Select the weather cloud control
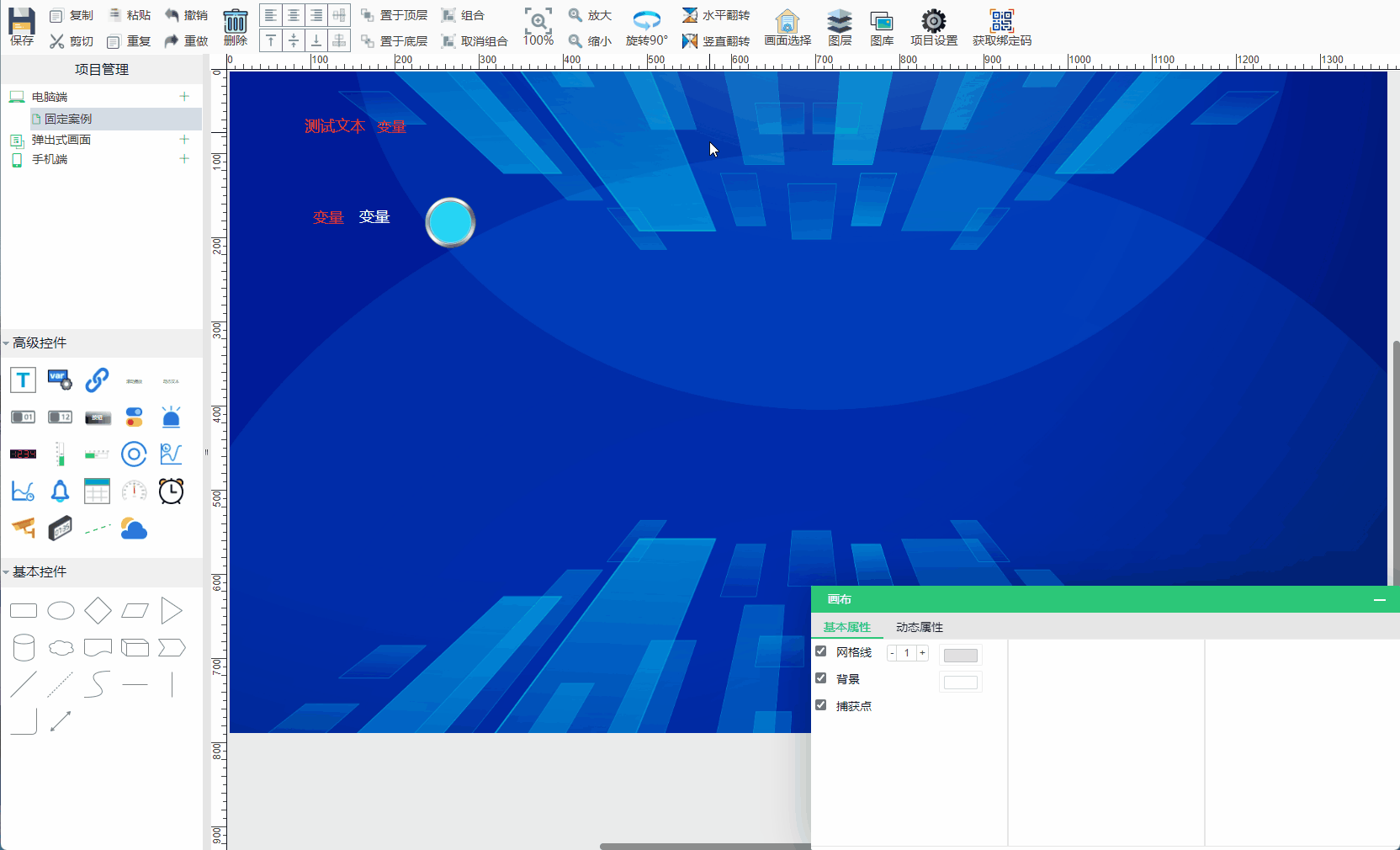Image resolution: width=1400 pixels, height=850 pixels. [134, 529]
